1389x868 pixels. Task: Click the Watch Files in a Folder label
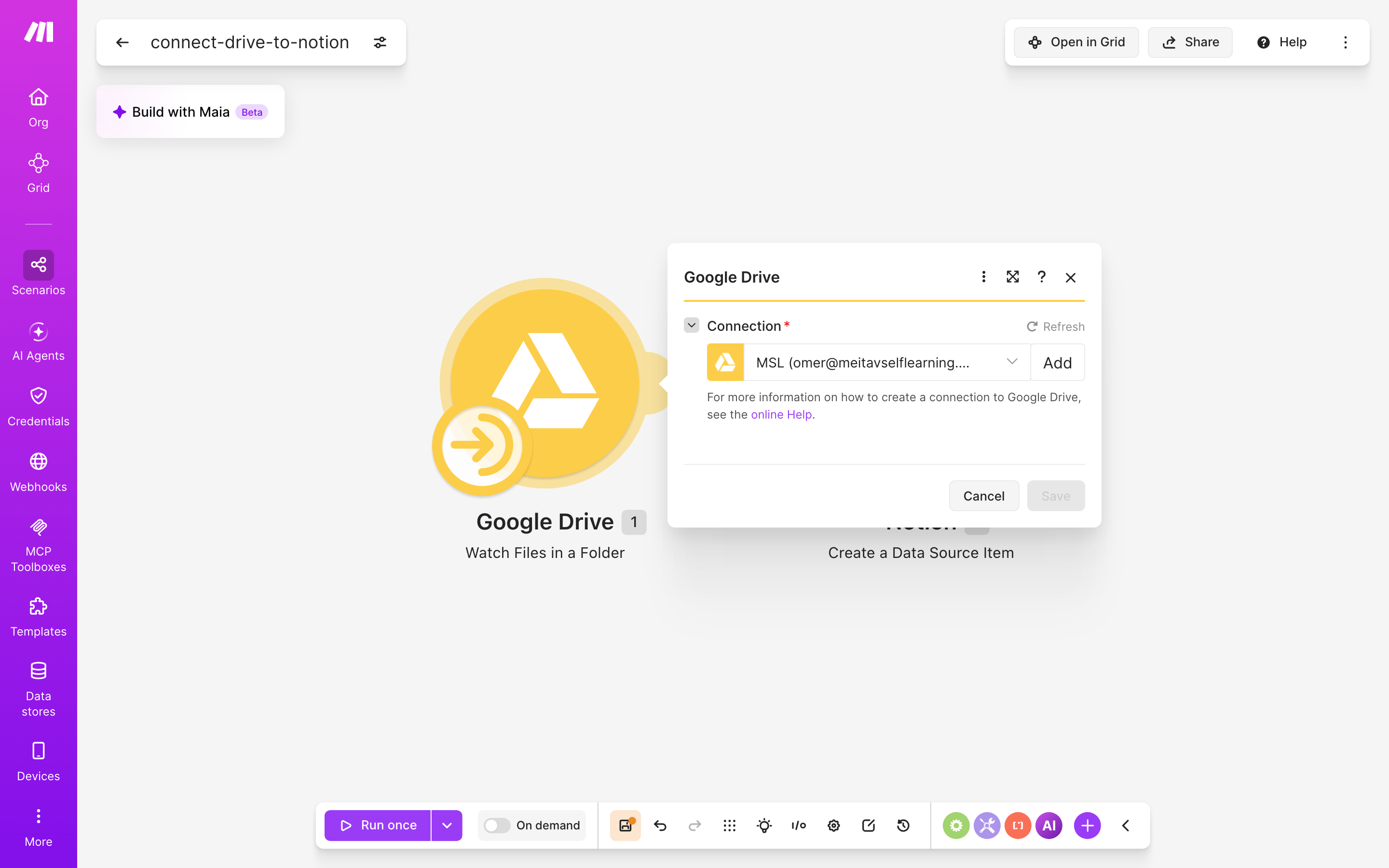coord(545,552)
